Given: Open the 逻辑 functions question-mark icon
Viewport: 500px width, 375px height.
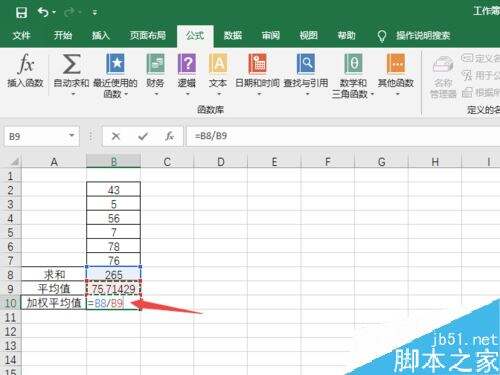Looking at the screenshot, I should pyautogui.click(x=187, y=64).
